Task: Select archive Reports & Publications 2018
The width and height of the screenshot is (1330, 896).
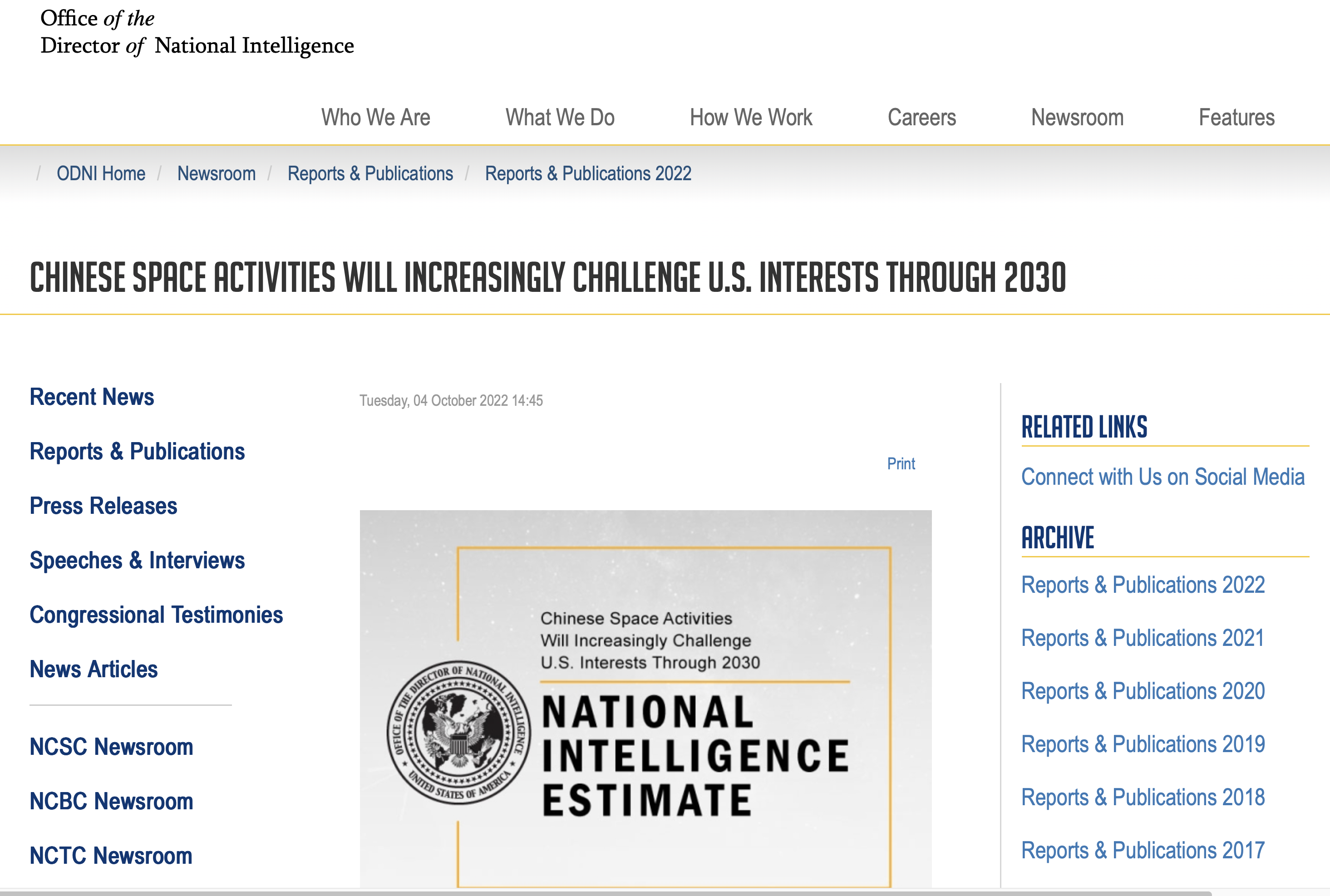Action: (1143, 797)
